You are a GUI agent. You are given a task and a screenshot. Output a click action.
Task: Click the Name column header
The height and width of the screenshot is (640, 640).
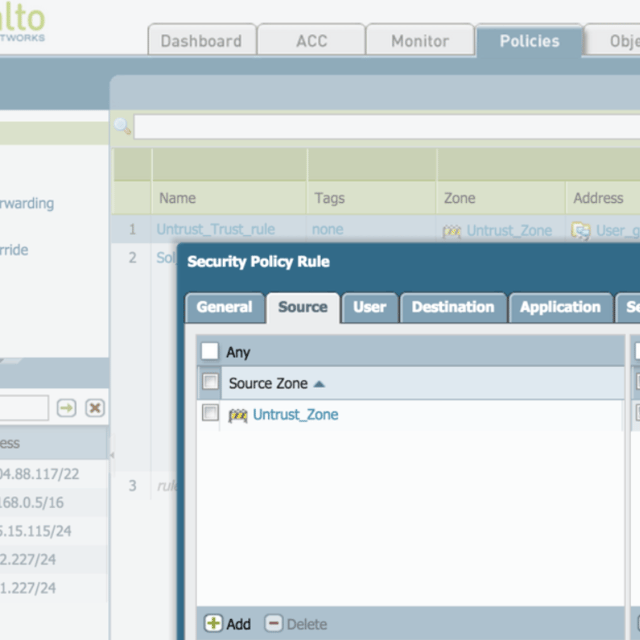pos(229,198)
